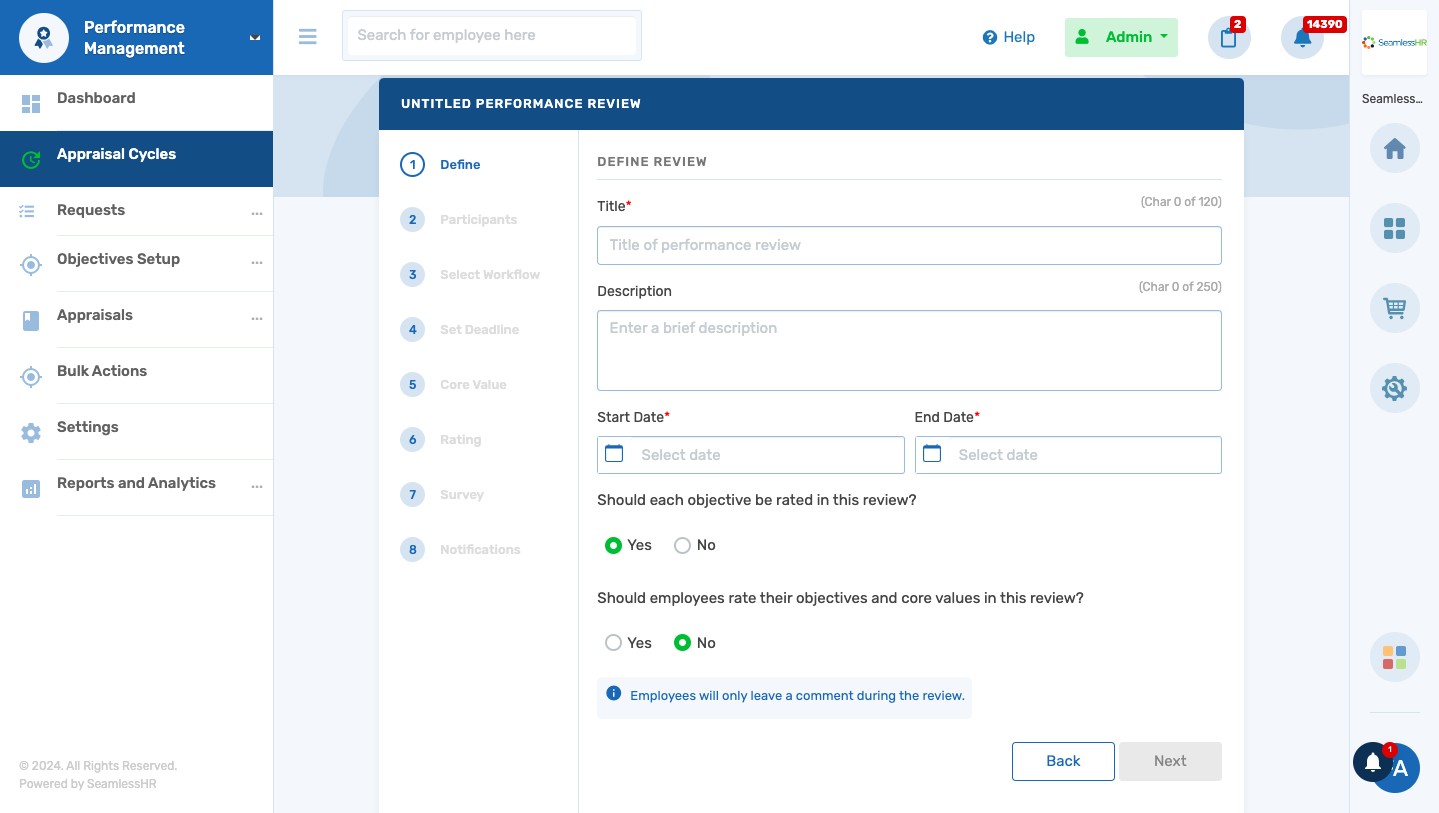
Task: Expand the Appraisals submenu ellipsis
Action: tap(257, 319)
